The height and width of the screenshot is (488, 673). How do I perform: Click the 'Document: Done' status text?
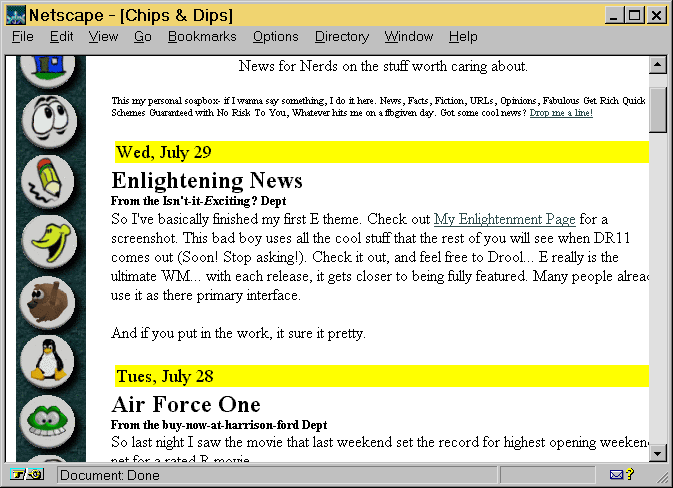pos(109,475)
